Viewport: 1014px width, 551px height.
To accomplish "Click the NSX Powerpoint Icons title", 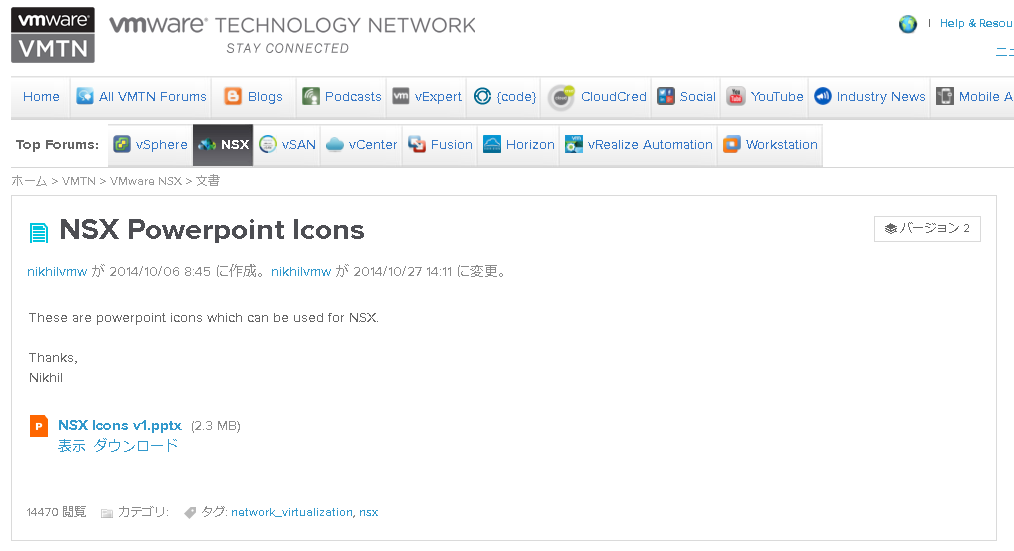I will (x=211, y=230).
